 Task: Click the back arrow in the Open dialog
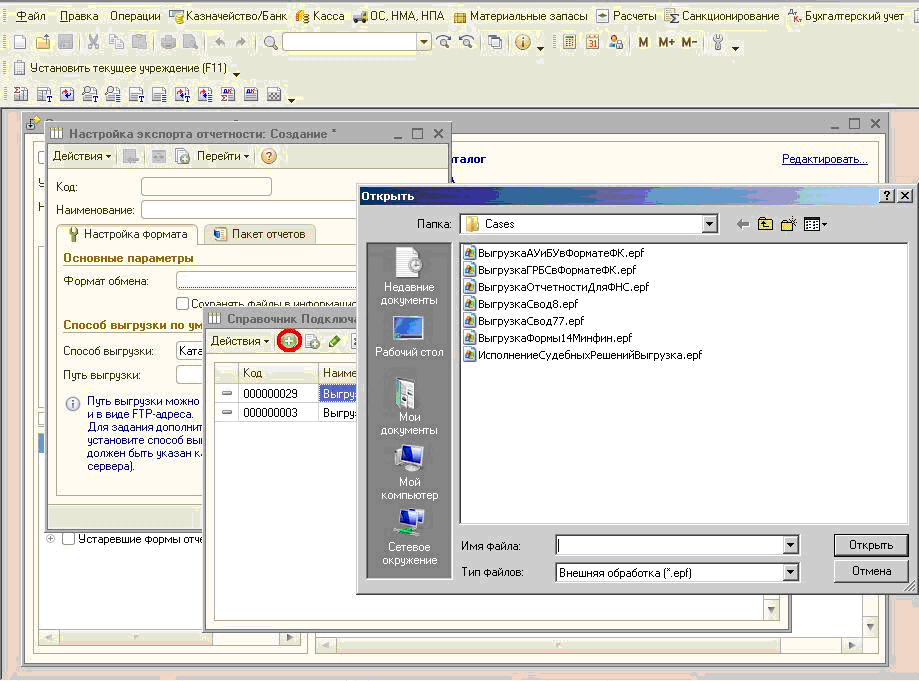(x=743, y=224)
